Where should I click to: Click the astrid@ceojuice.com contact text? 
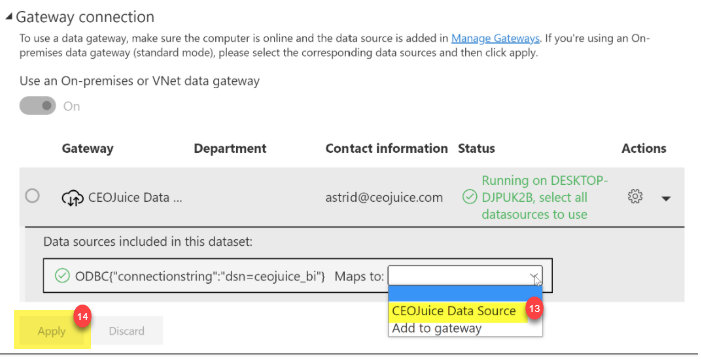coord(384,197)
